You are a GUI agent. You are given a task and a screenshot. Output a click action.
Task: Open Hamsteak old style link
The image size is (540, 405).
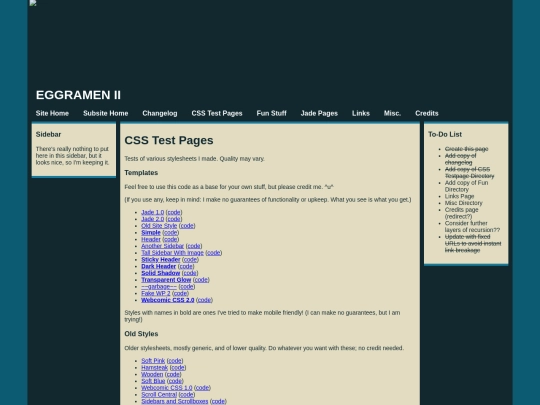tap(154, 367)
